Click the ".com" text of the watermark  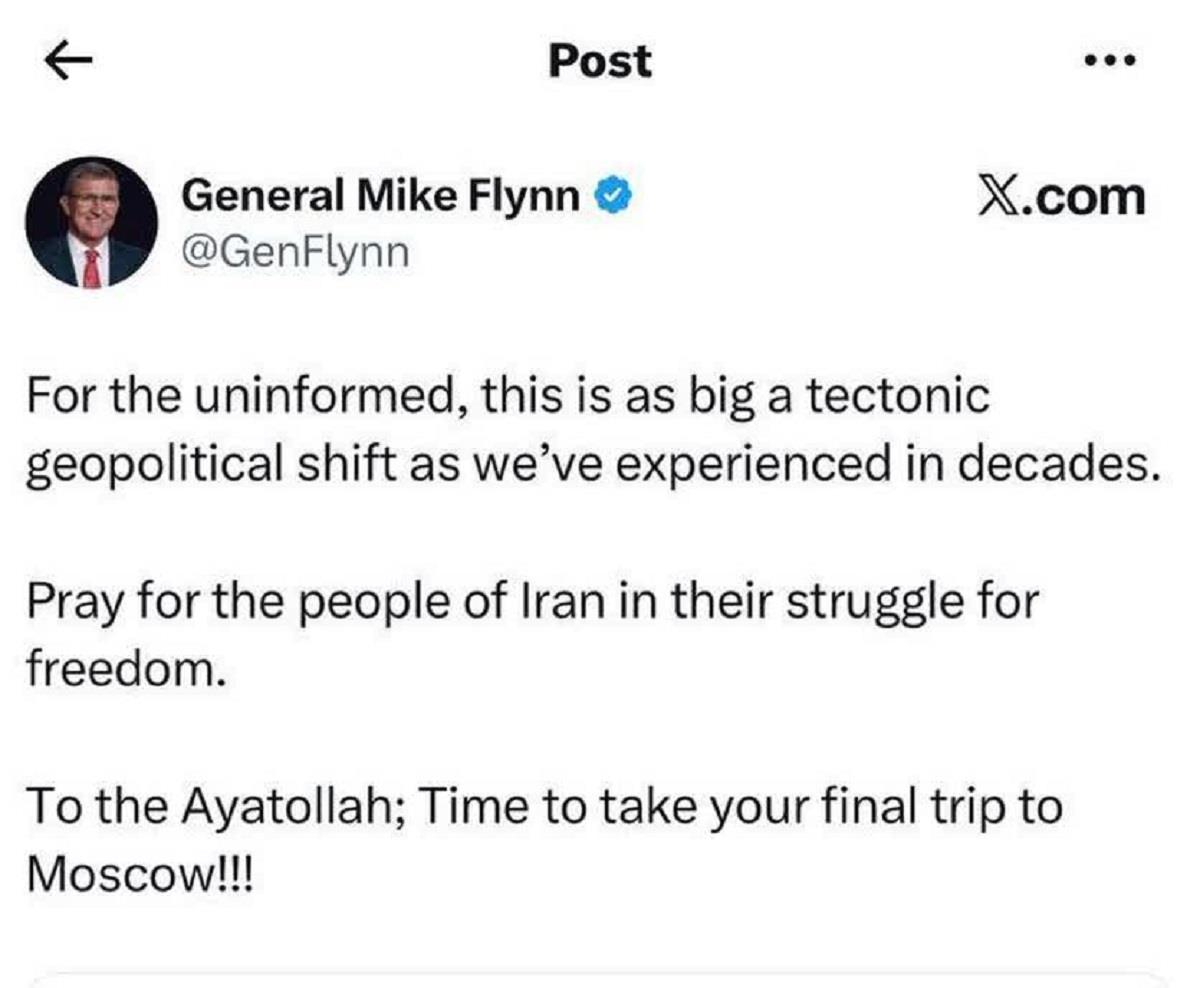1088,196
